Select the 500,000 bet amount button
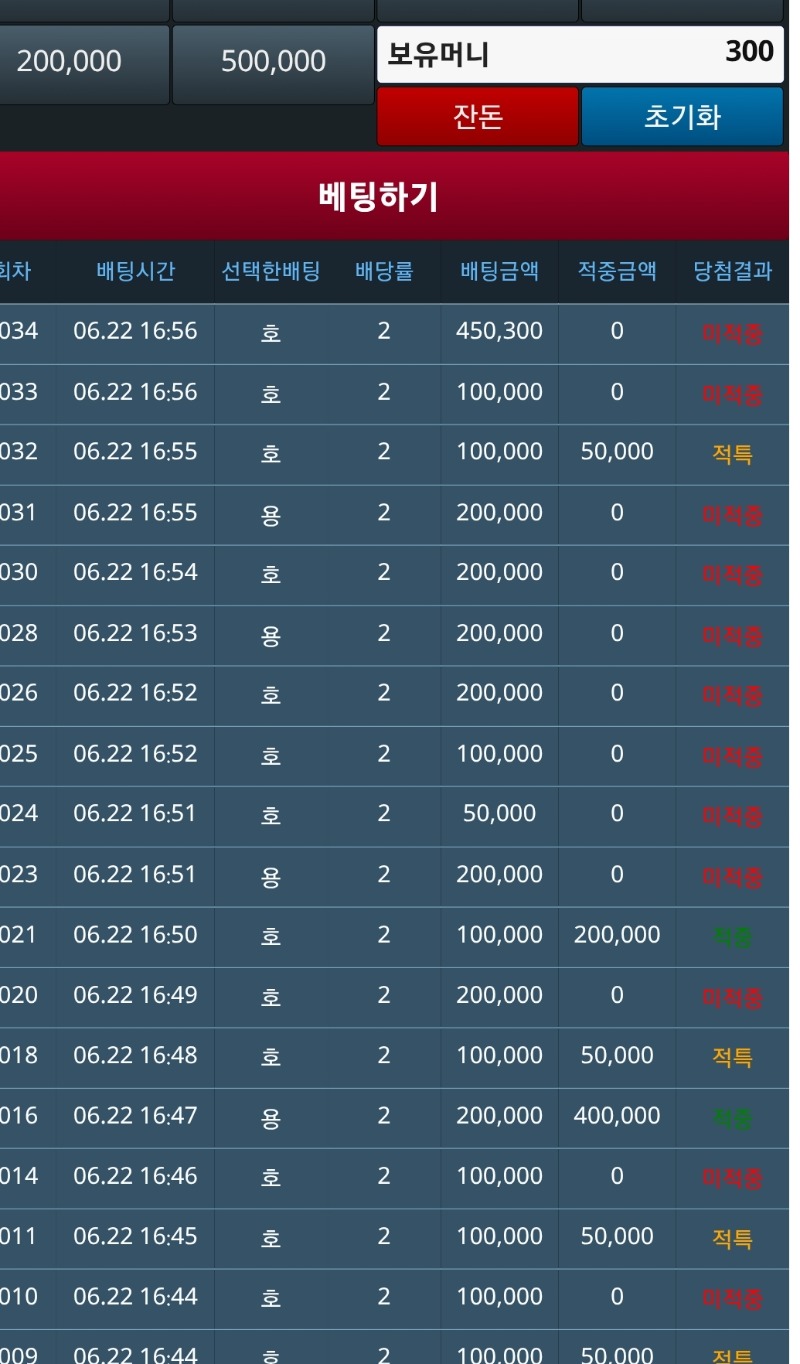This screenshot has width=800, height=1364. pos(273,62)
